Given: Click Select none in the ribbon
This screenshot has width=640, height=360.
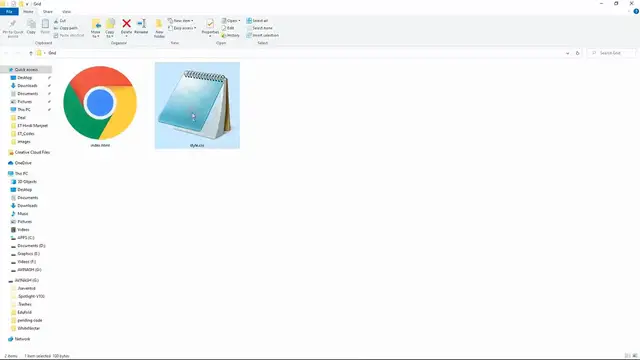Looking at the screenshot, I should point(259,28).
